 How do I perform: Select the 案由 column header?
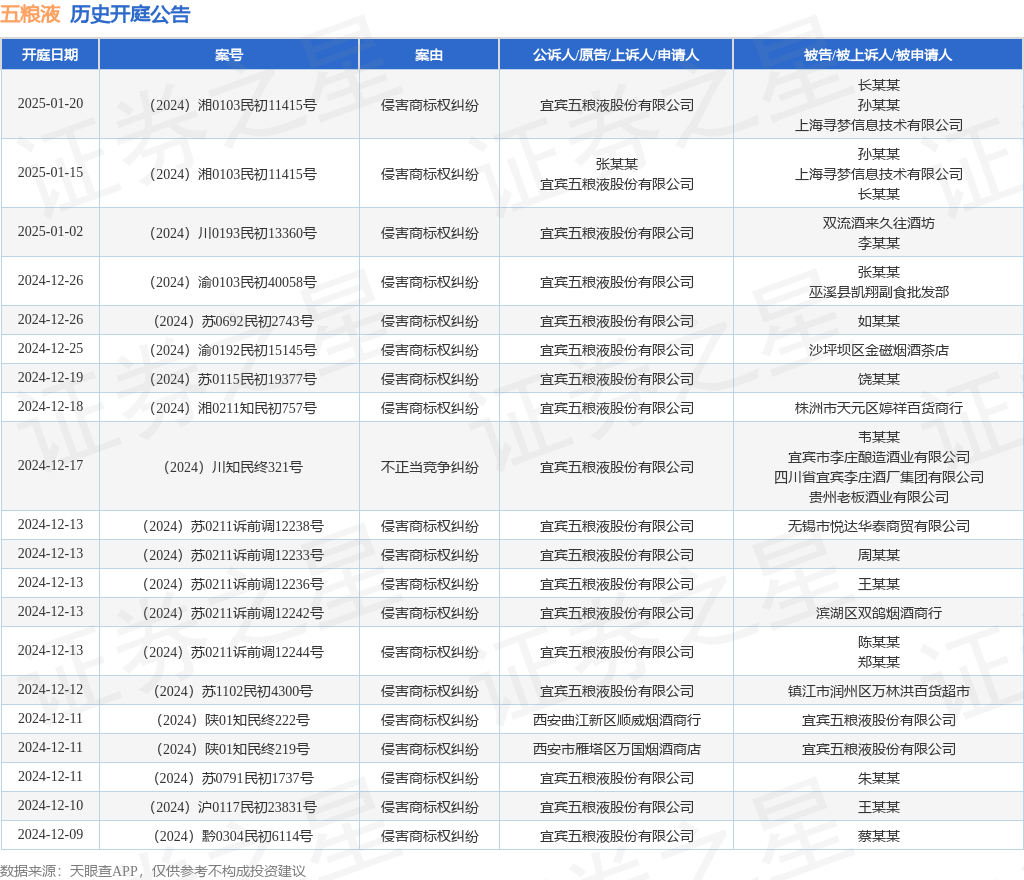coord(429,55)
